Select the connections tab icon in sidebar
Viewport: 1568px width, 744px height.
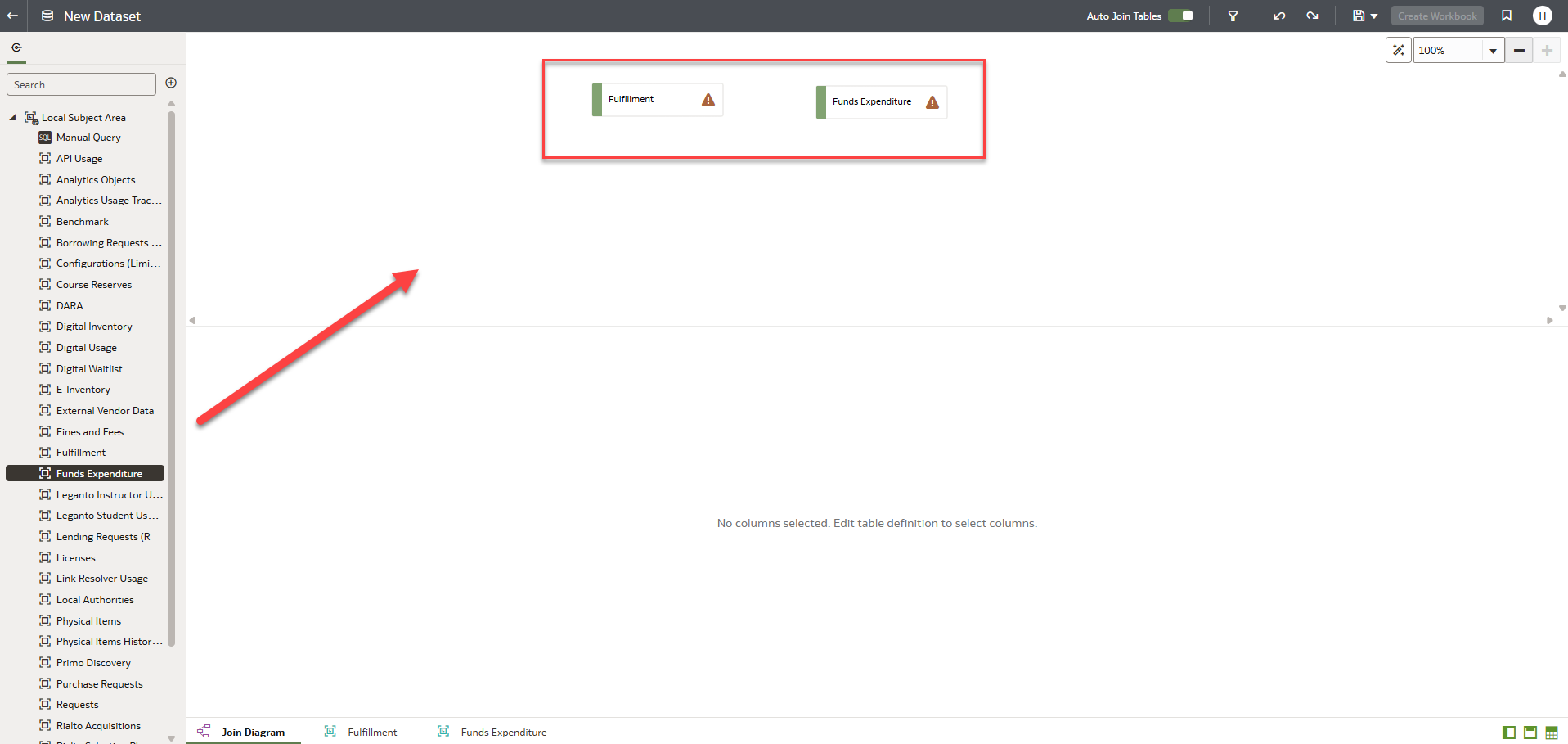click(x=16, y=47)
